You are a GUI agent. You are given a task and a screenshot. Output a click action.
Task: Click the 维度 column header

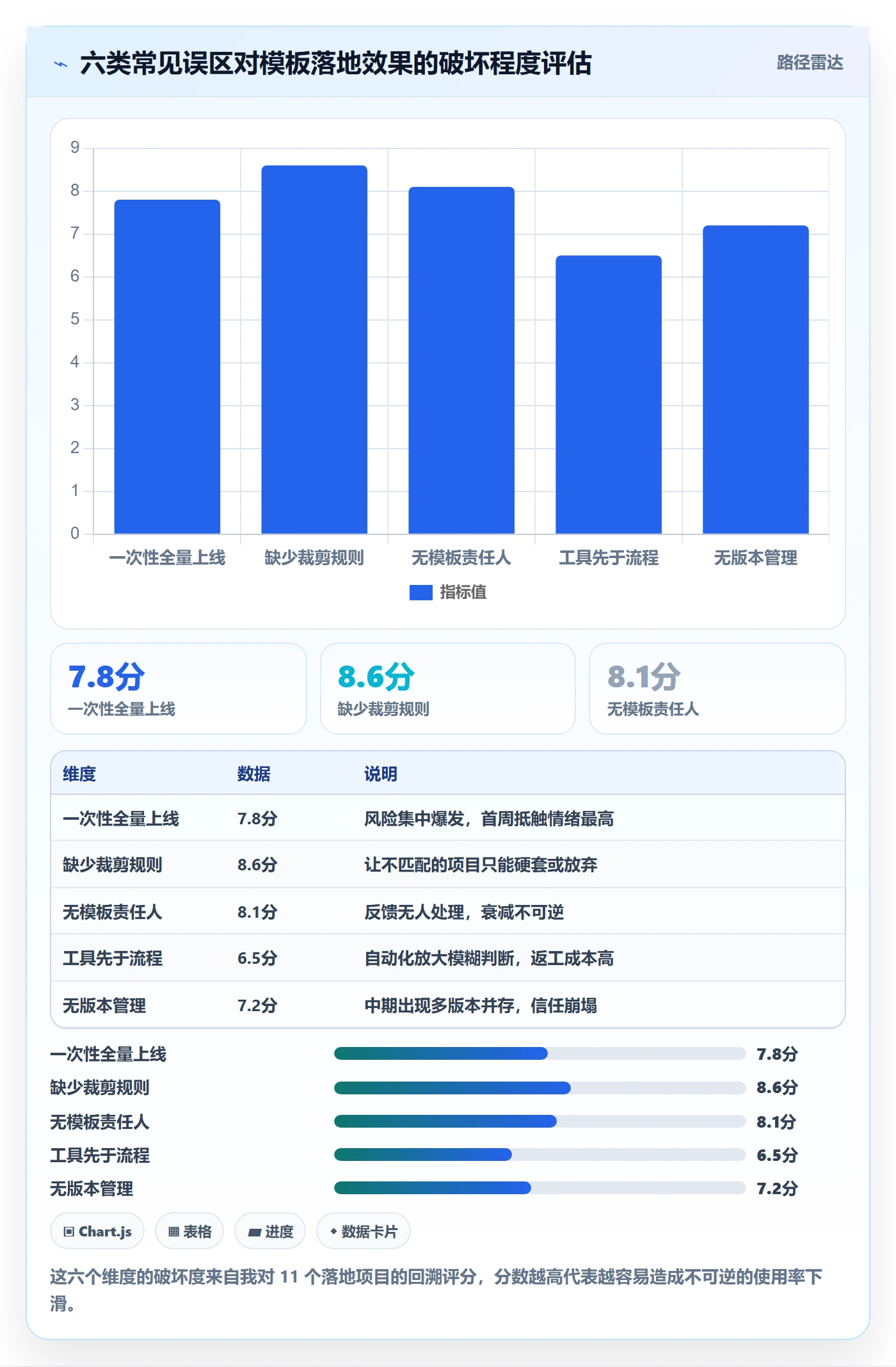[79, 774]
